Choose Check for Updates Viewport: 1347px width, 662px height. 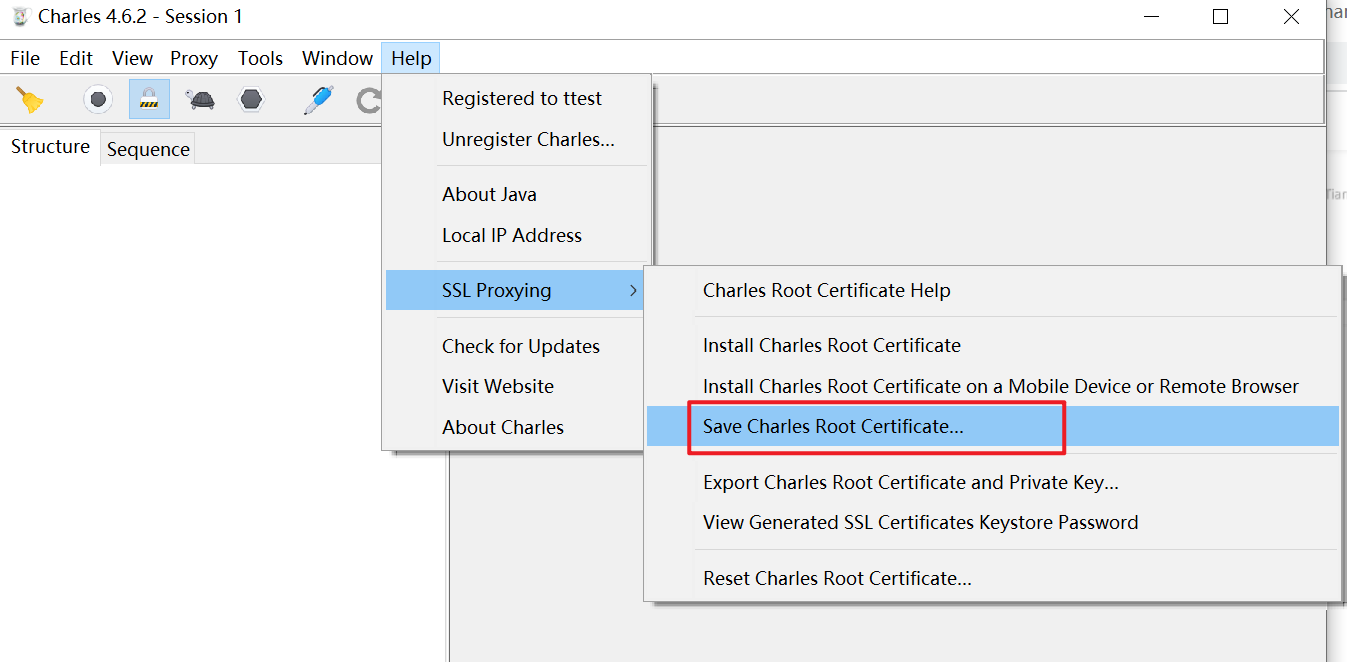click(517, 346)
